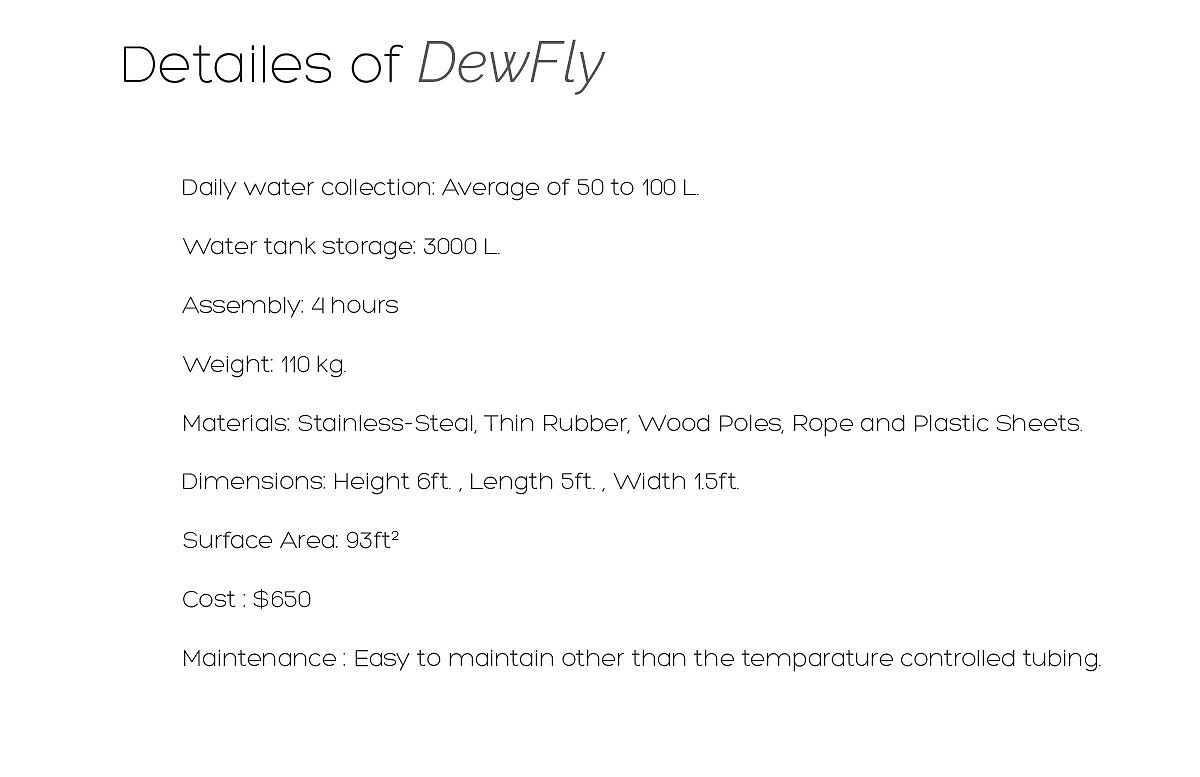Screen dimensions: 1200x777
Task: Select the Weight: 110 kg line
Action: (264, 365)
